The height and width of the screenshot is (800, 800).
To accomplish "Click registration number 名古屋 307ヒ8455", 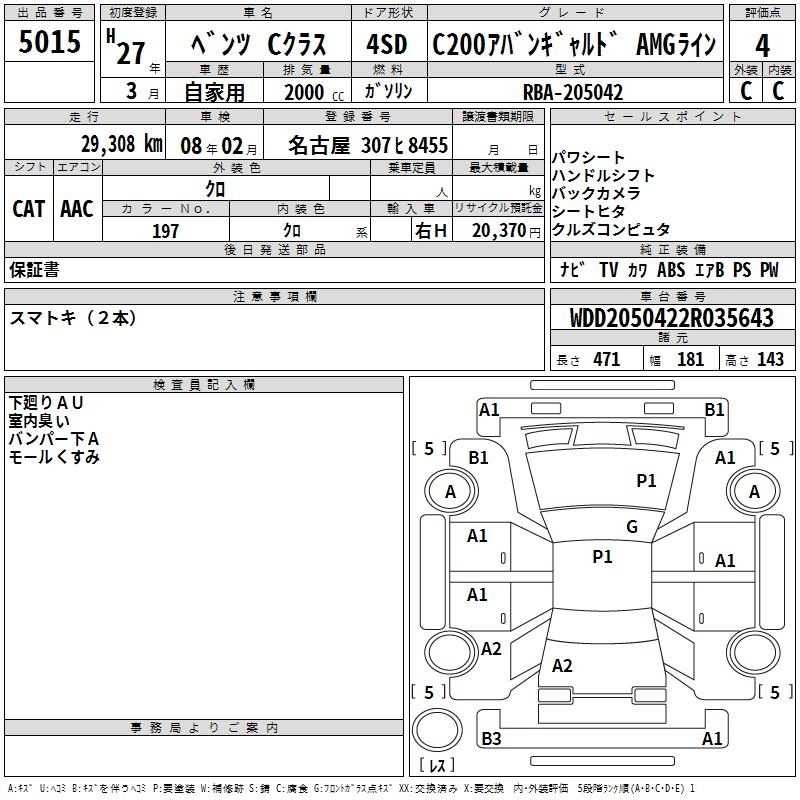I will click(x=368, y=145).
